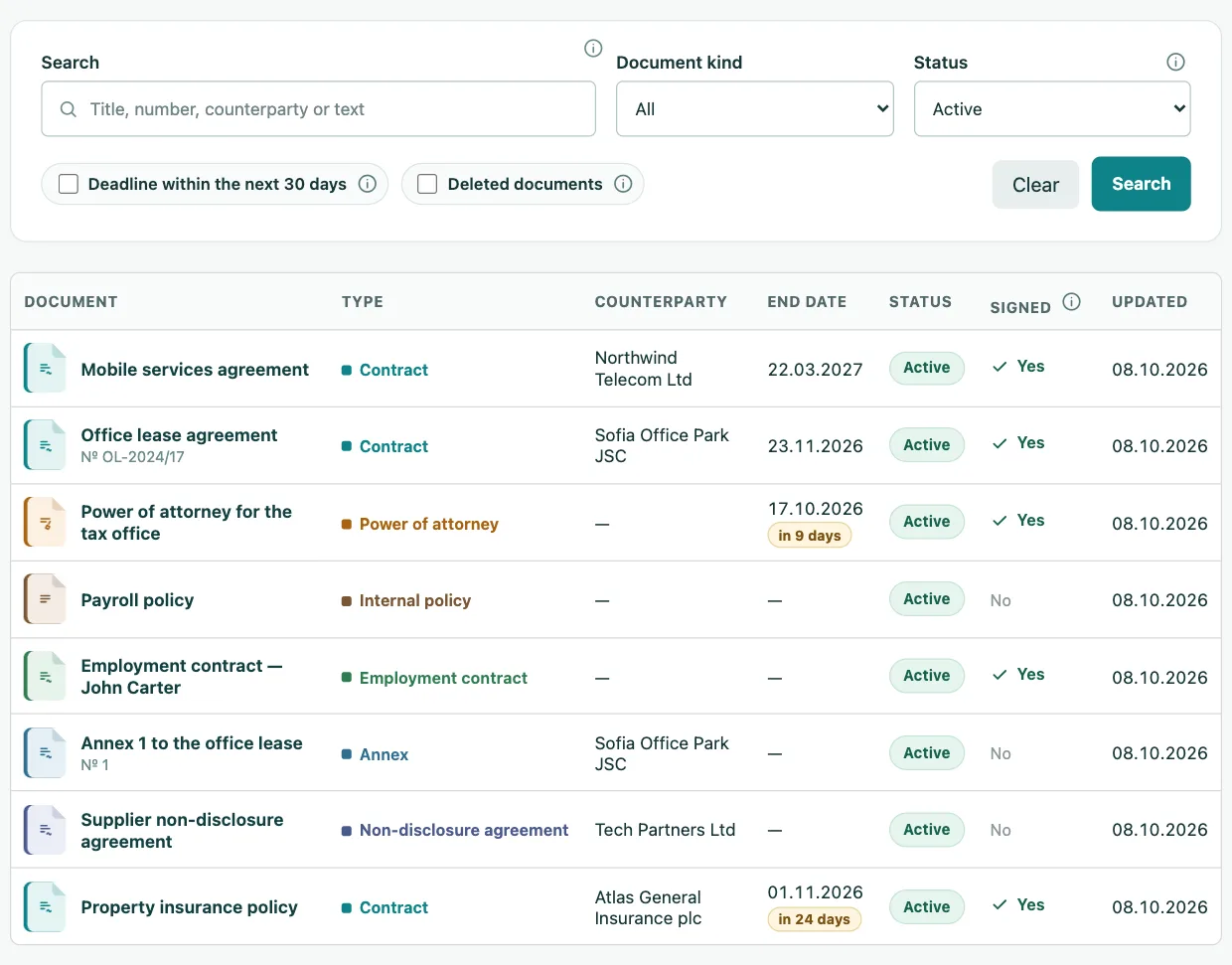1232x965 pixels.
Task: Click the Office lease agreement document icon
Action: (45, 445)
